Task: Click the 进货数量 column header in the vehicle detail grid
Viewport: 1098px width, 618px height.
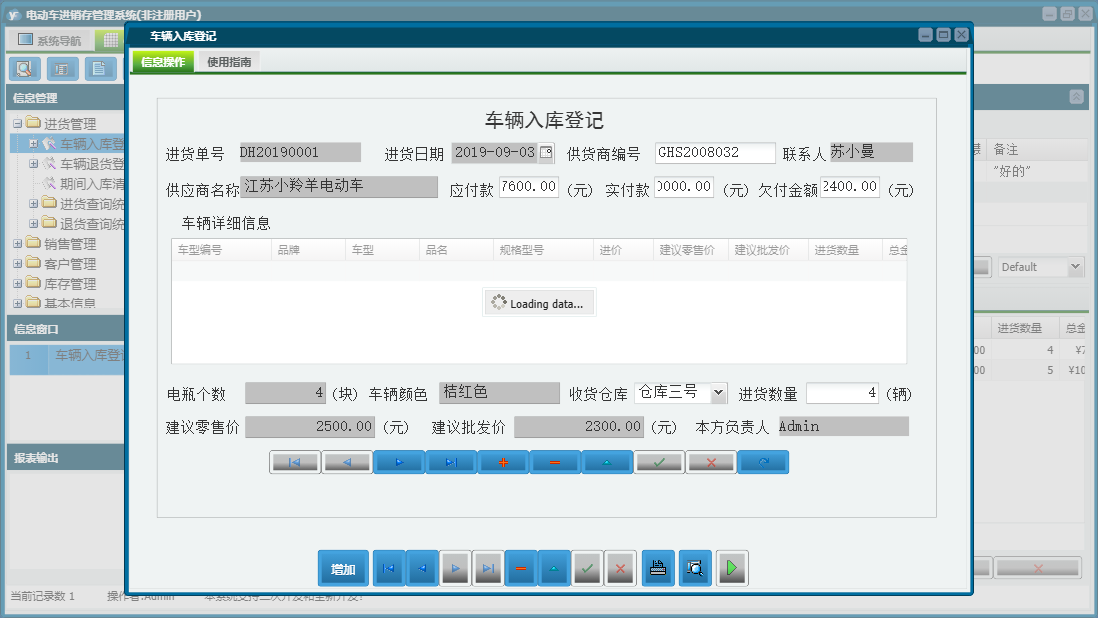Action: click(x=845, y=250)
